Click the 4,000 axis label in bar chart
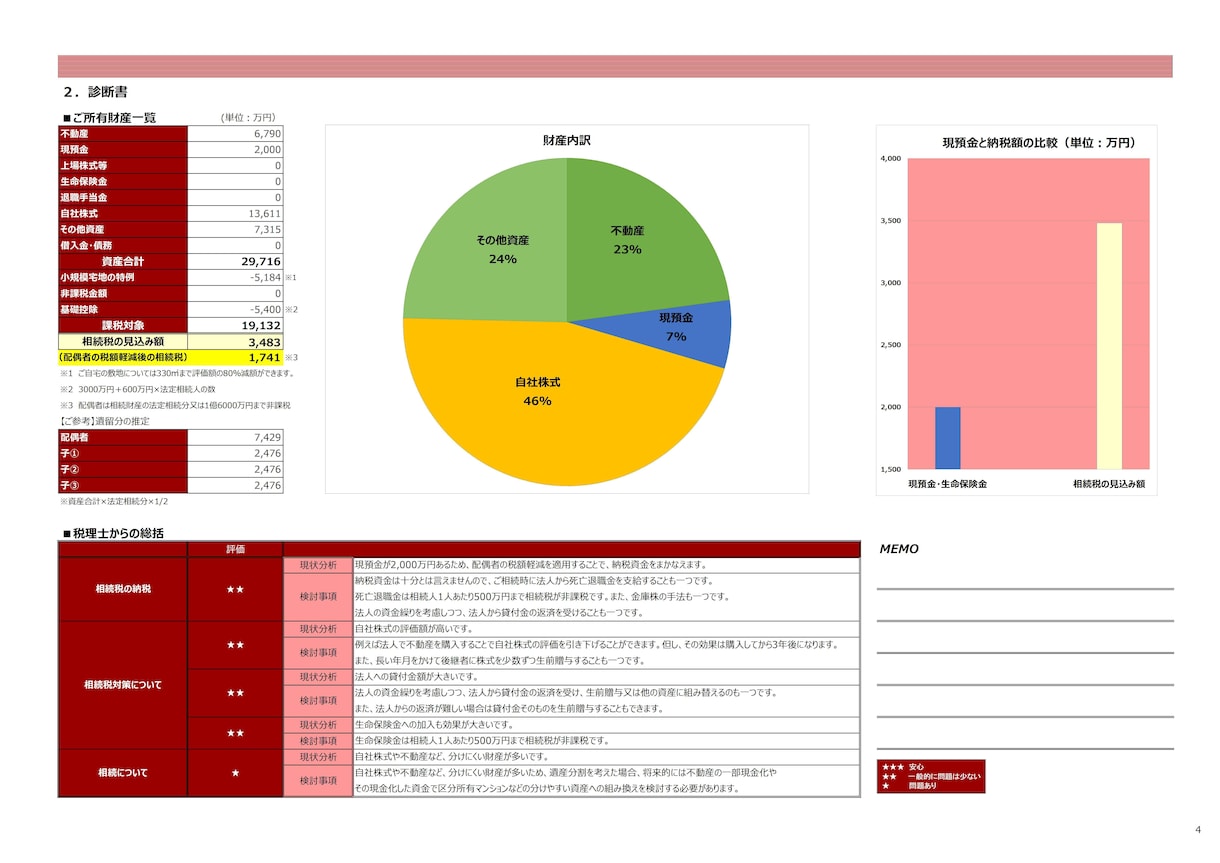 [x=891, y=159]
